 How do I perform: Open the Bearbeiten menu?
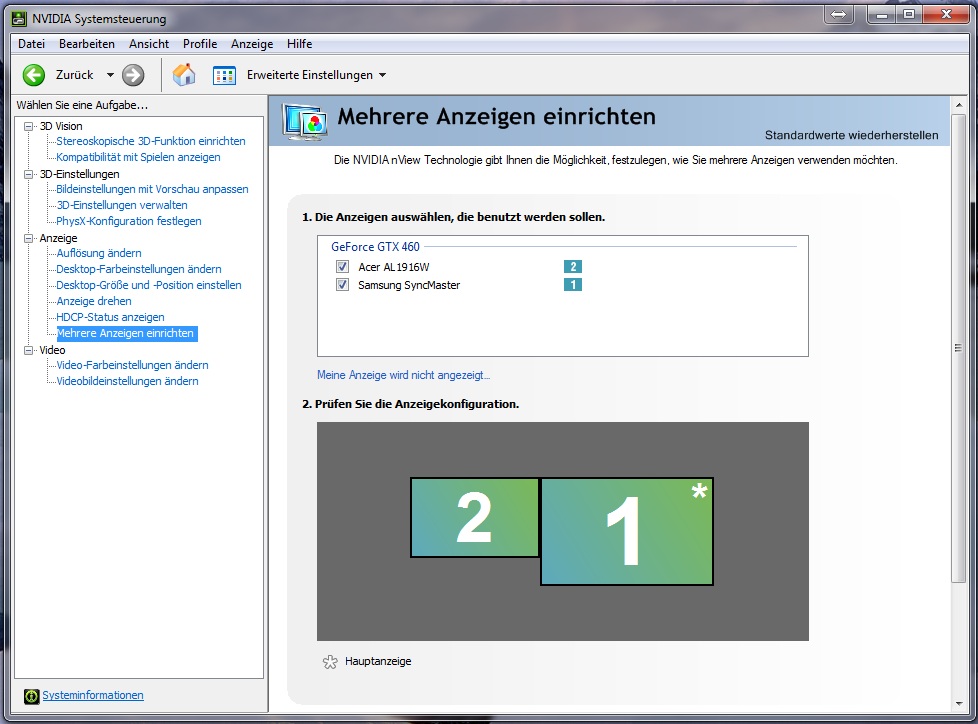pos(87,44)
